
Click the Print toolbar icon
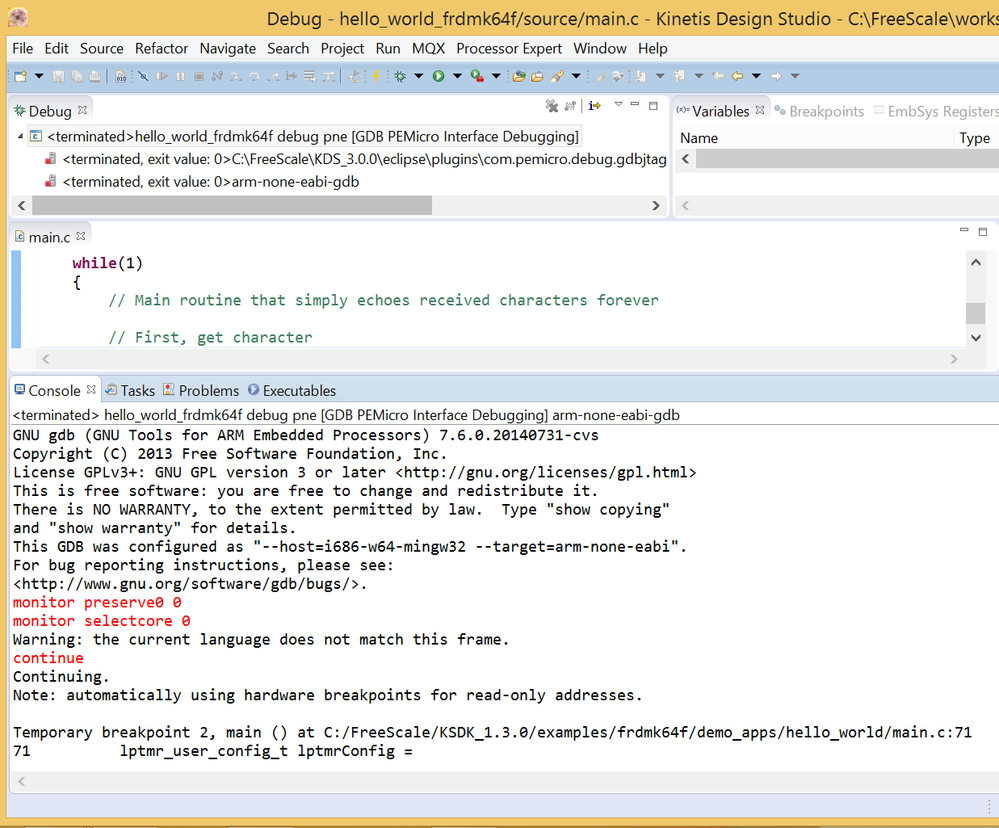point(95,76)
